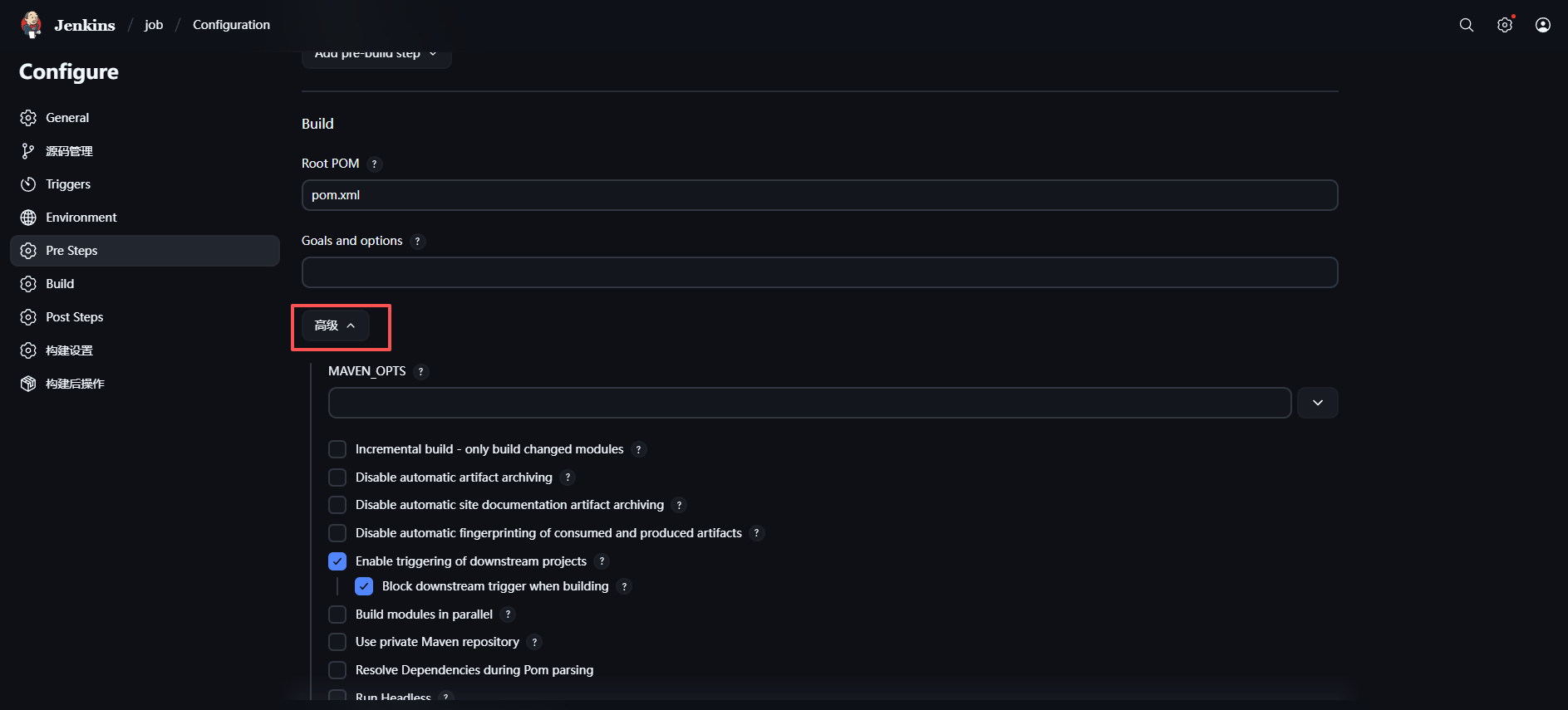Click the job breadcrumb link
The width and height of the screenshot is (1568, 710).
pos(154,25)
